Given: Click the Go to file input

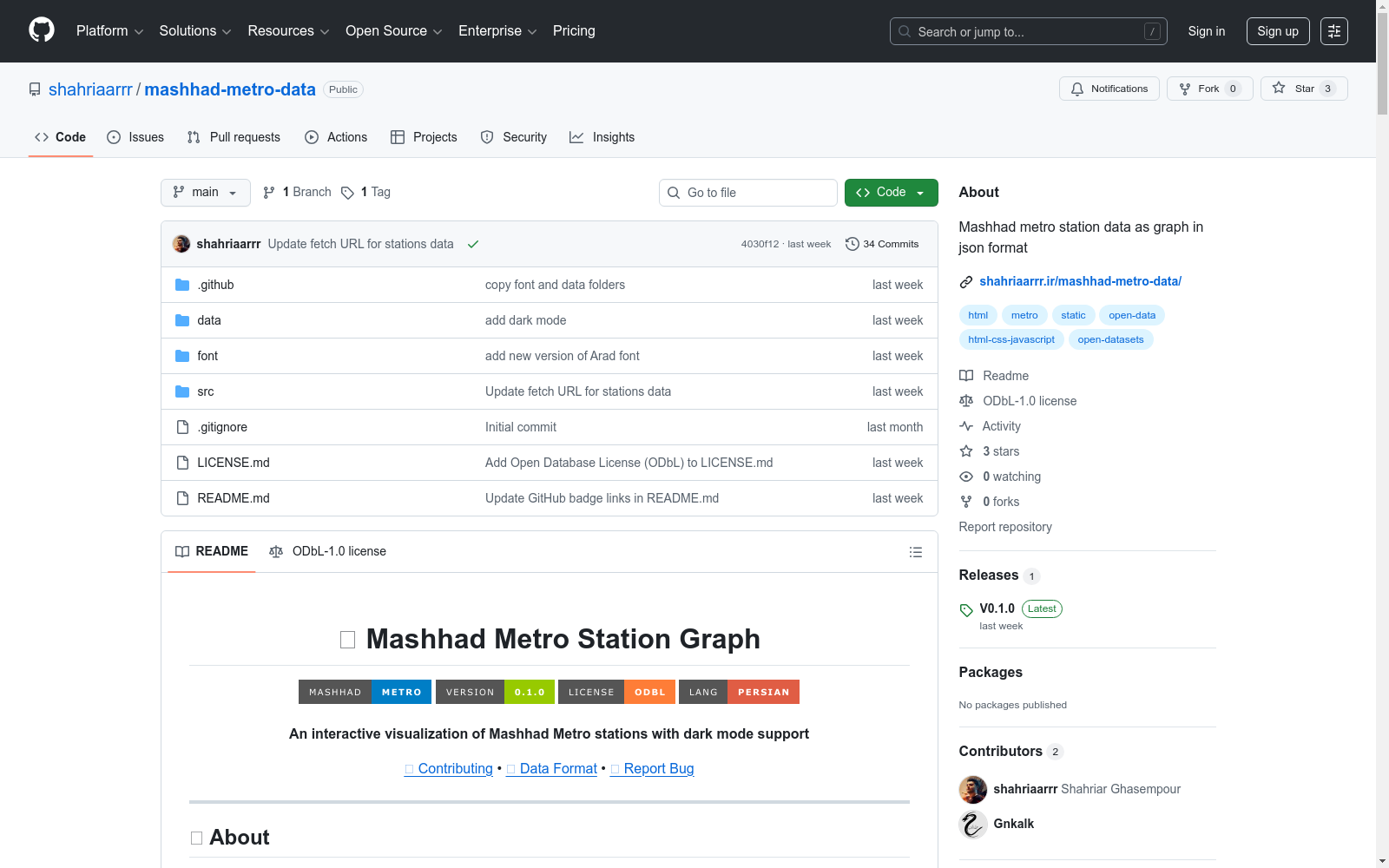Looking at the screenshot, I should click(748, 193).
